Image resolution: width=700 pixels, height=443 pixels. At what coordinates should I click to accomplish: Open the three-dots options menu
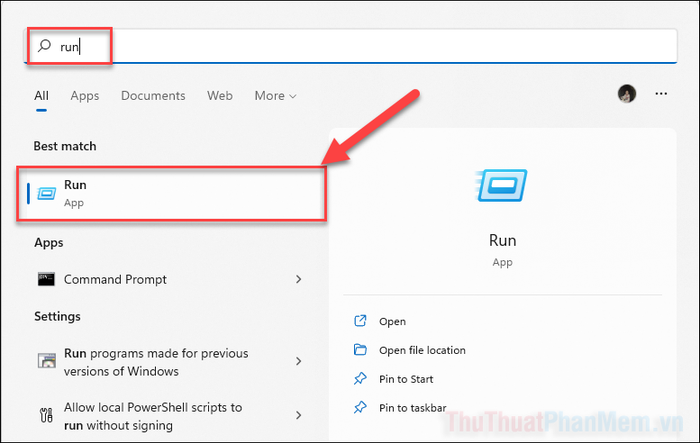[x=661, y=94]
